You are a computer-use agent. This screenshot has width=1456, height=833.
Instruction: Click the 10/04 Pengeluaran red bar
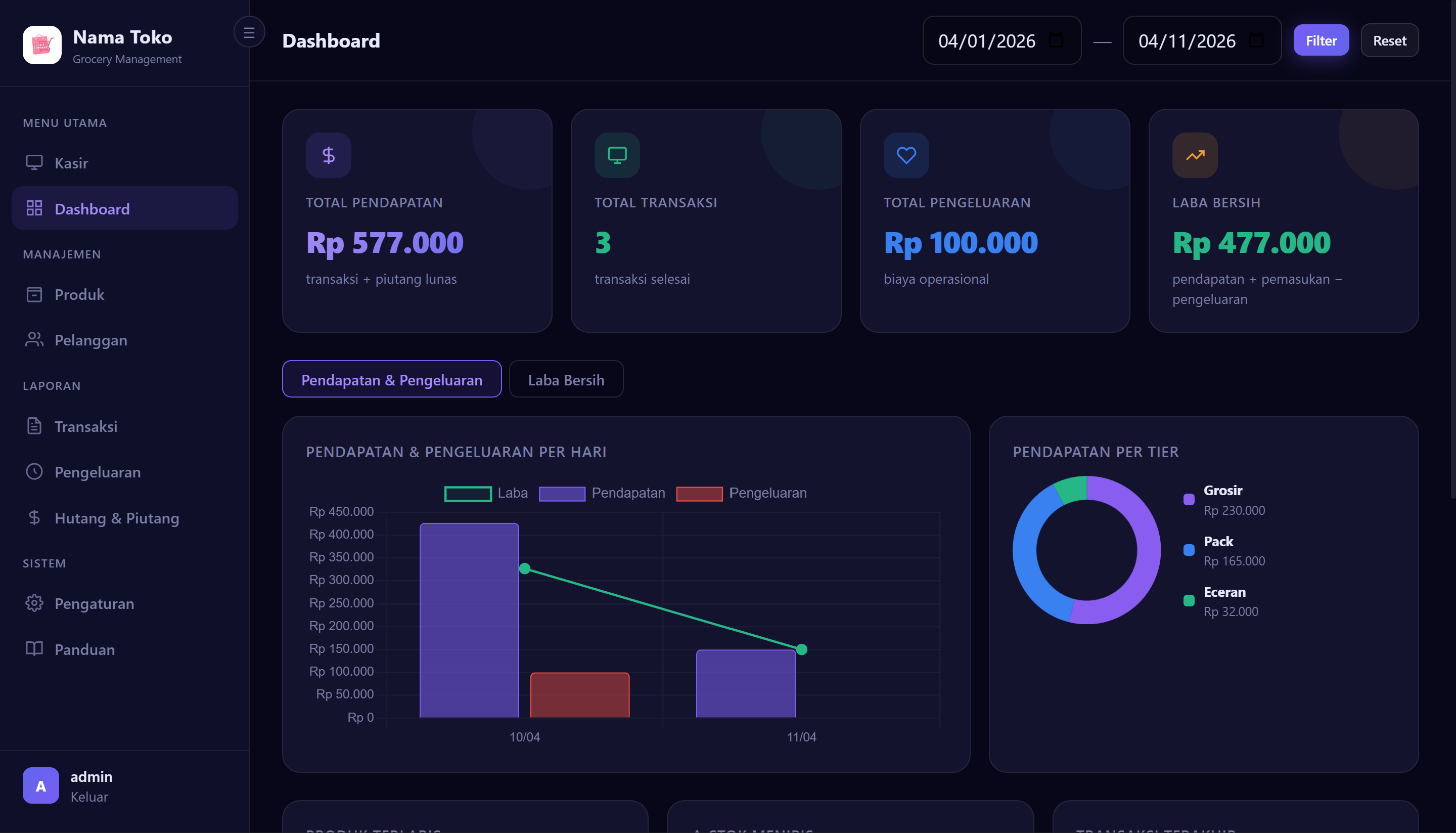click(x=580, y=695)
